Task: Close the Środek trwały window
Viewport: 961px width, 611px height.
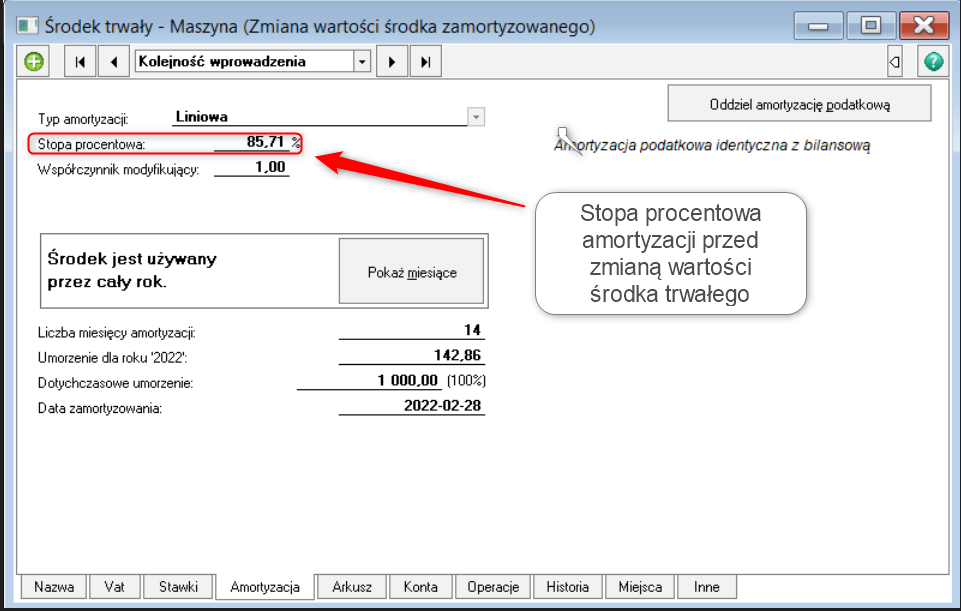Action: click(924, 26)
